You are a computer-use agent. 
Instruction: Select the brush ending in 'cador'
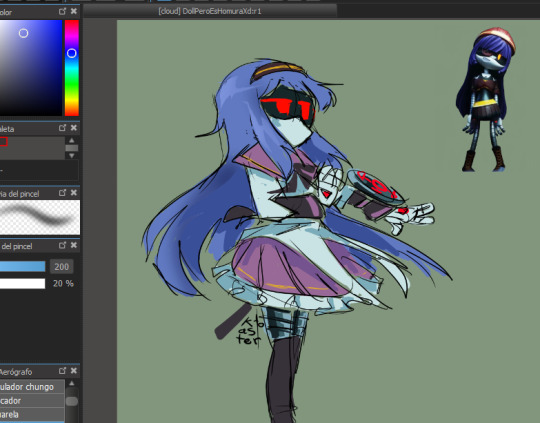pyautogui.click(x=32, y=401)
